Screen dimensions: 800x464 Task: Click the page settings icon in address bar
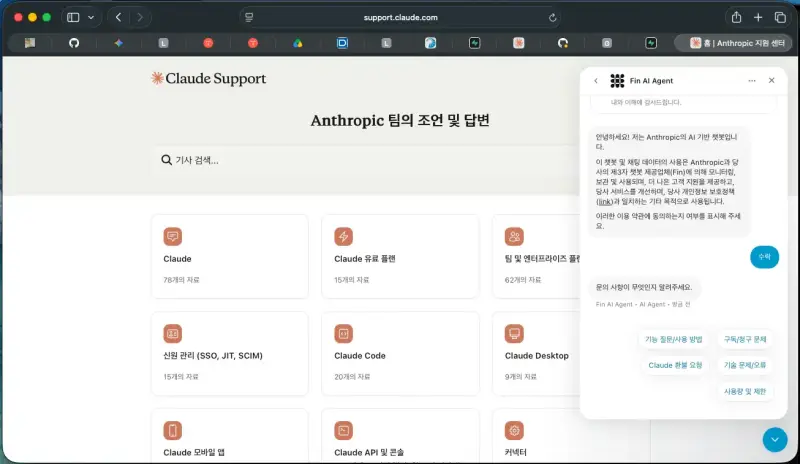tap(249, 17)
